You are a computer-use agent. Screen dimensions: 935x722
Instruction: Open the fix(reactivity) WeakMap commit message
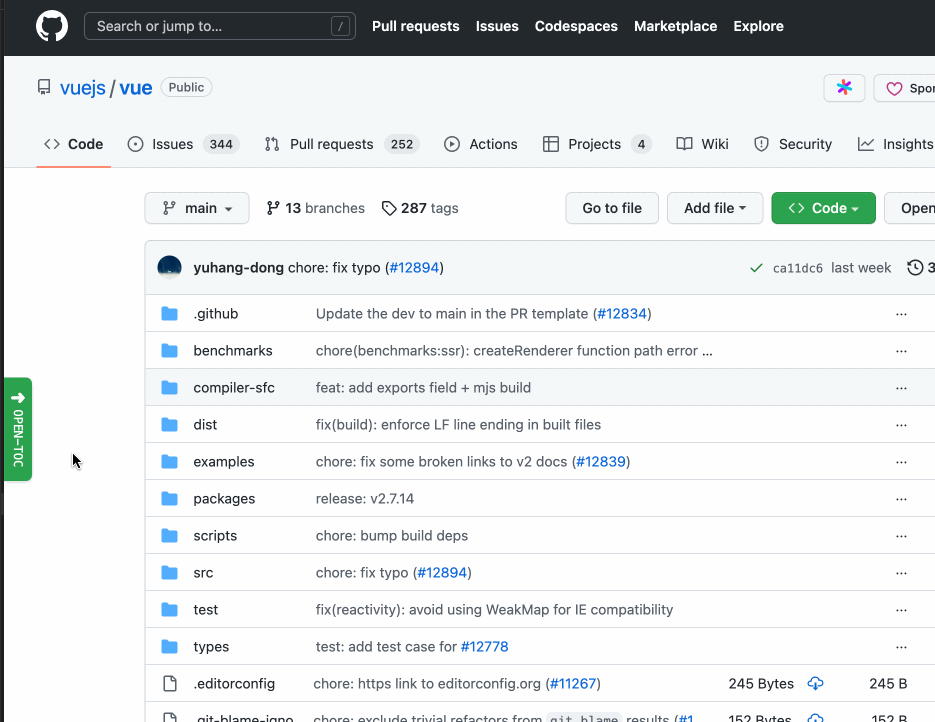click(x=494, y=609)
